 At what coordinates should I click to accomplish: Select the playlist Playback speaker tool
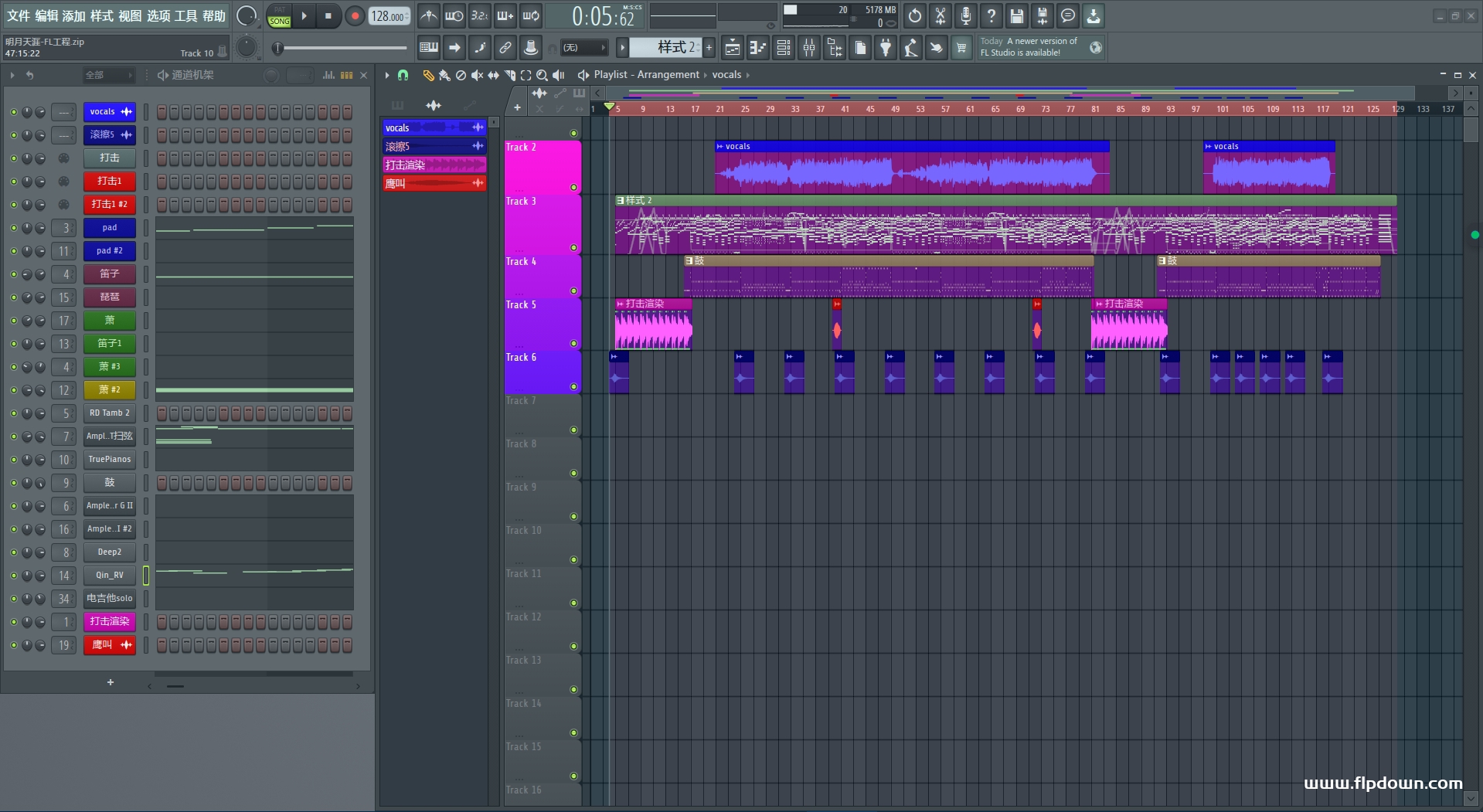coord(559,75)
